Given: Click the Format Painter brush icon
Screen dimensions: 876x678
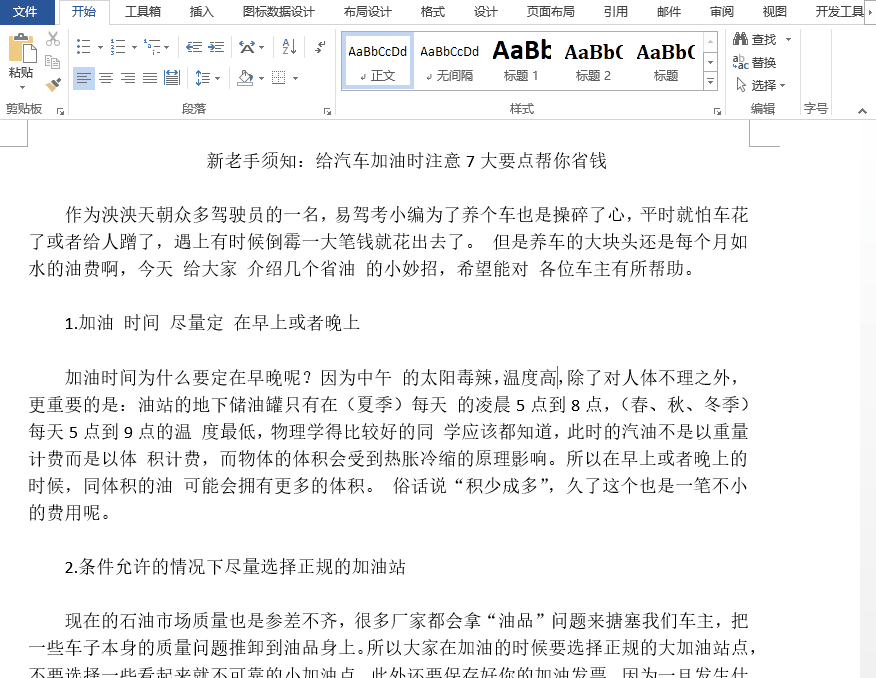Looking at the screenshot, I should (53, 85).
